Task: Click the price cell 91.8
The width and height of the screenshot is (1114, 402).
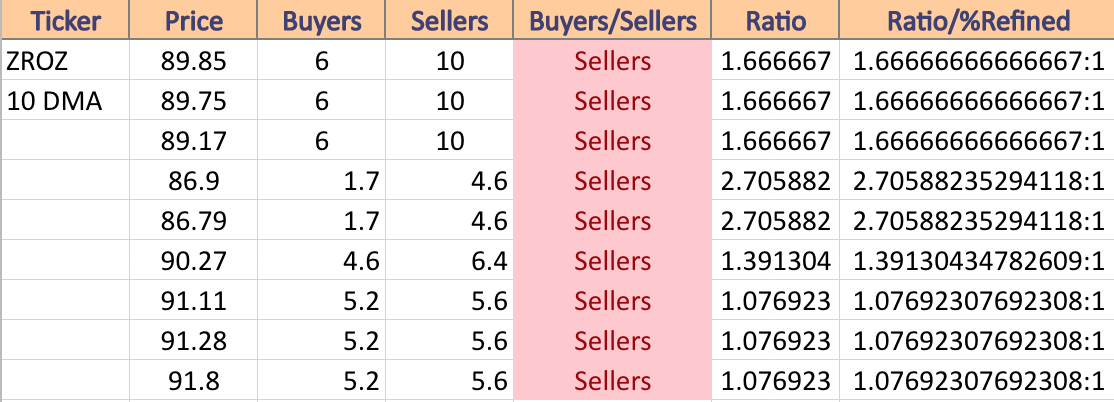Action: tap(193, 380)
